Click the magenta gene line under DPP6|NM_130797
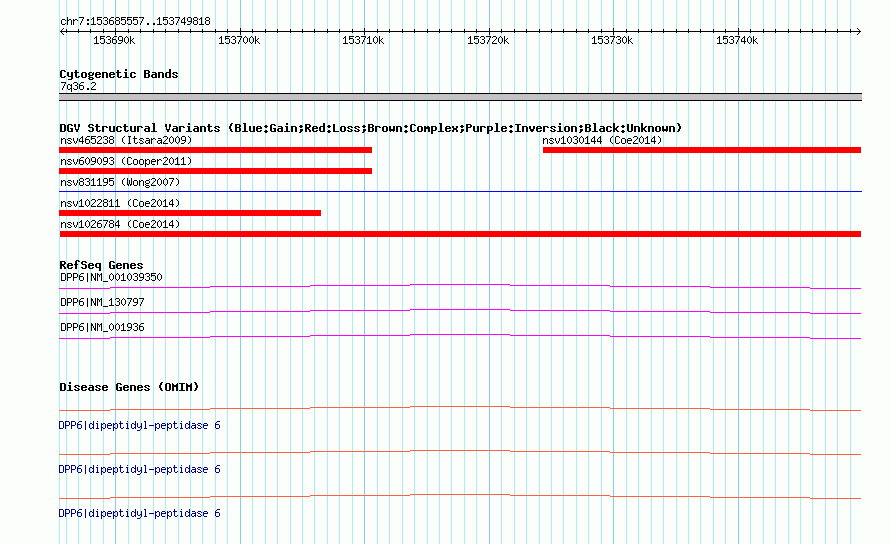 460,312
